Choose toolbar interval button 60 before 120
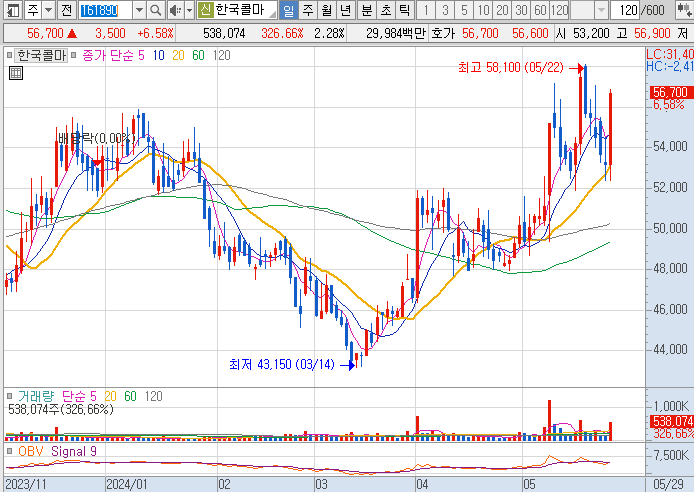 540,10
